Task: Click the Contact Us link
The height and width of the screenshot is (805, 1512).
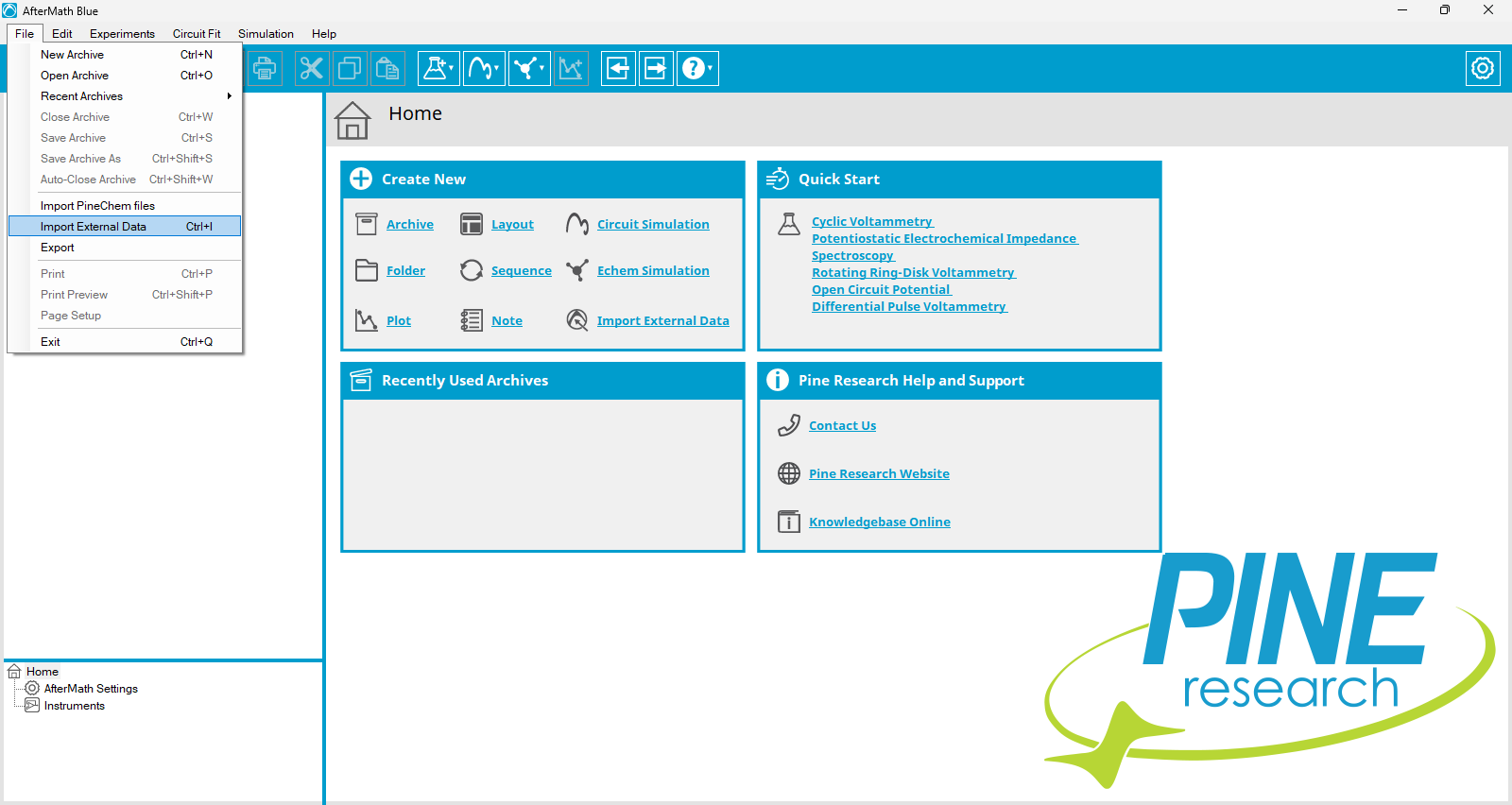Action: point(842,425)
